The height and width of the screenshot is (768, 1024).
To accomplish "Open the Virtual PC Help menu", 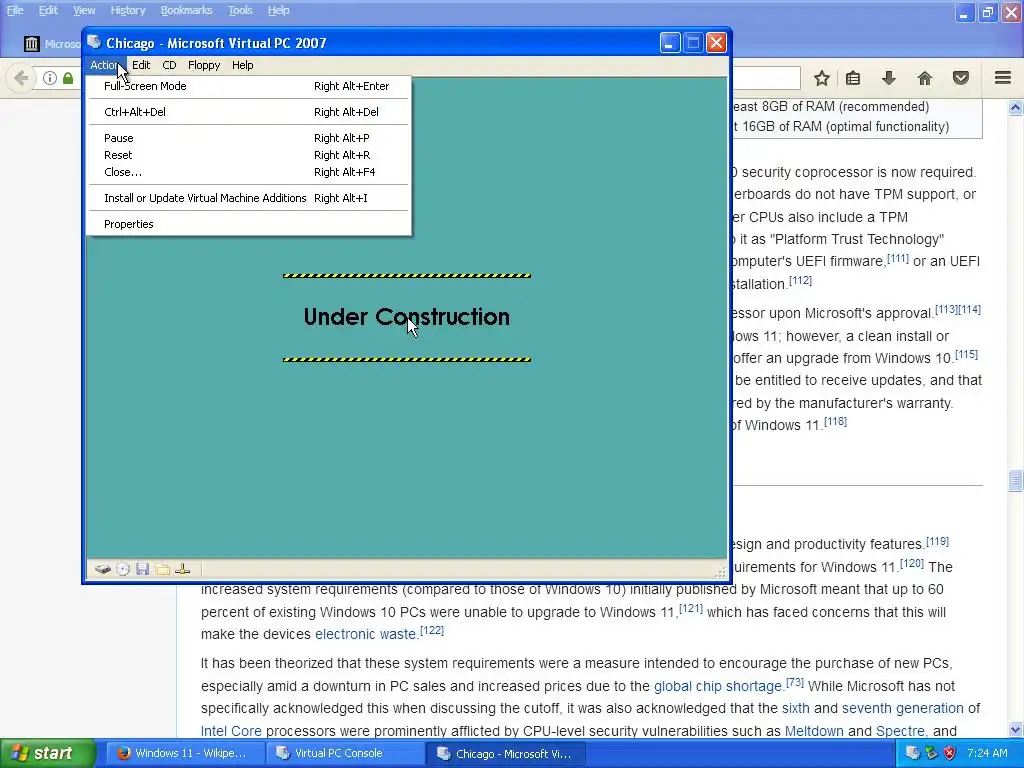I will click(x=242, y=65).
